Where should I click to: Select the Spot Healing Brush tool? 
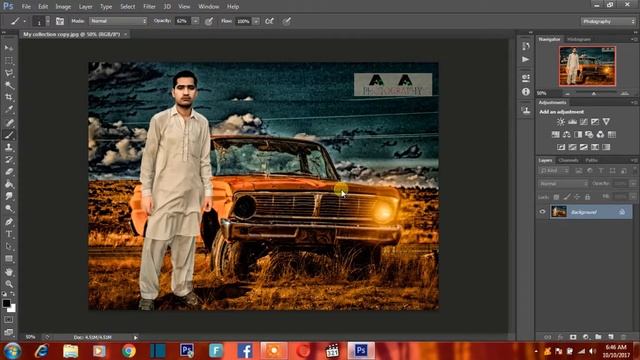9,122
